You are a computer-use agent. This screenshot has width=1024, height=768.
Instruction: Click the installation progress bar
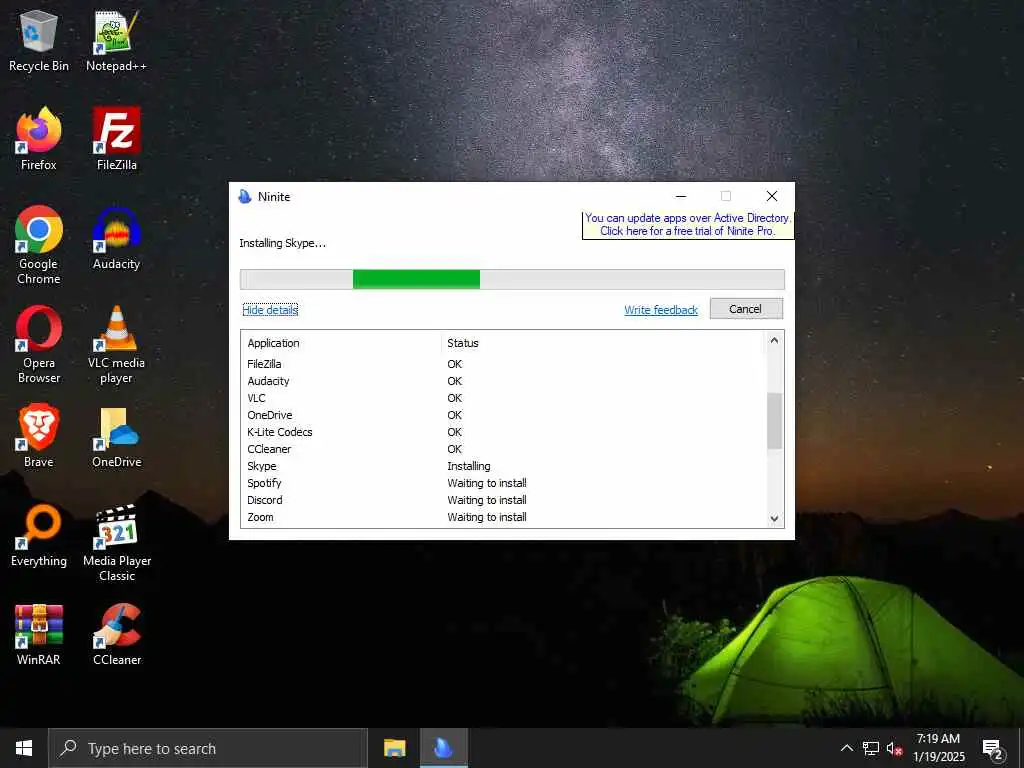point(512,279)
